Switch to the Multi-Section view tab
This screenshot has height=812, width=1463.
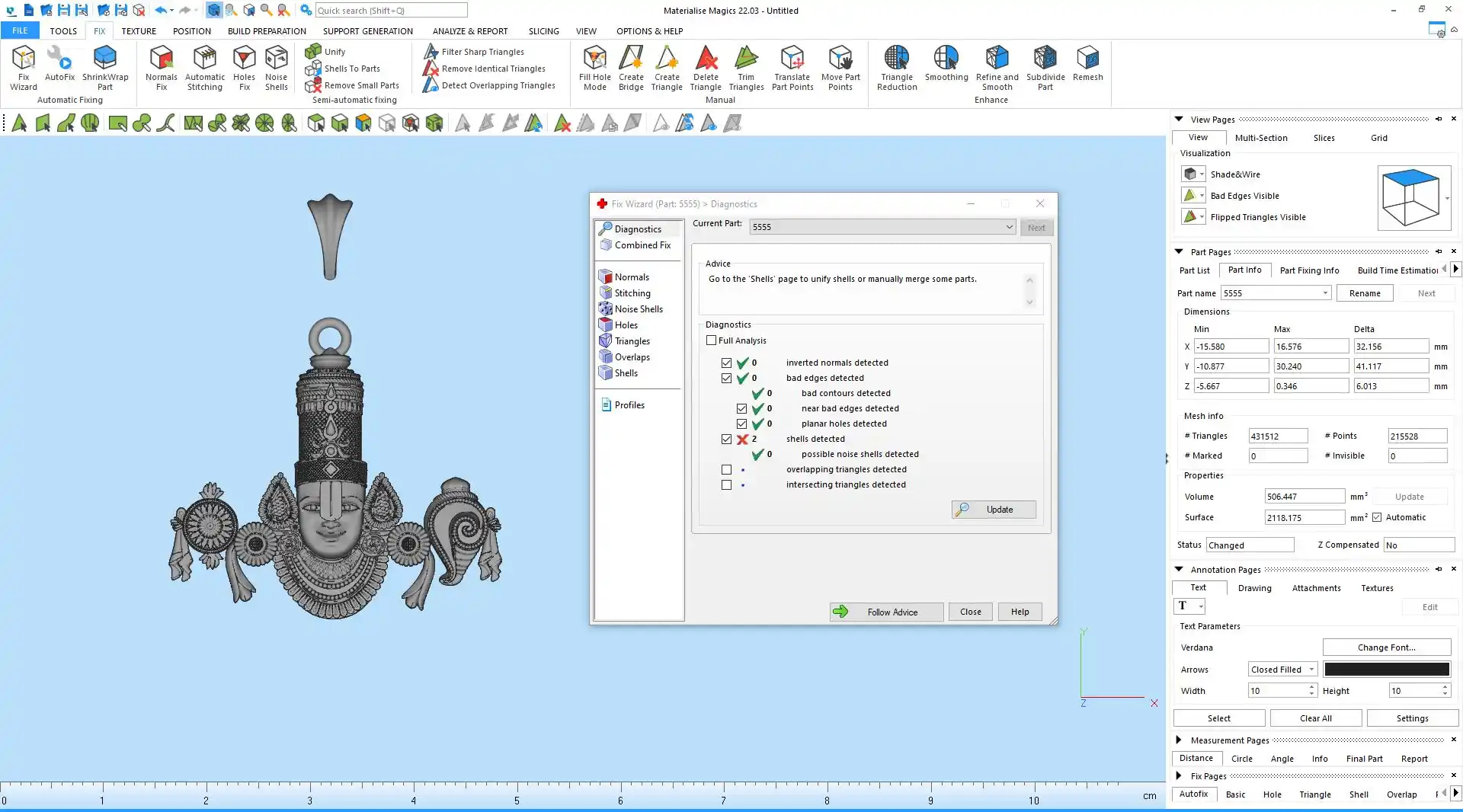(1260, 138)
